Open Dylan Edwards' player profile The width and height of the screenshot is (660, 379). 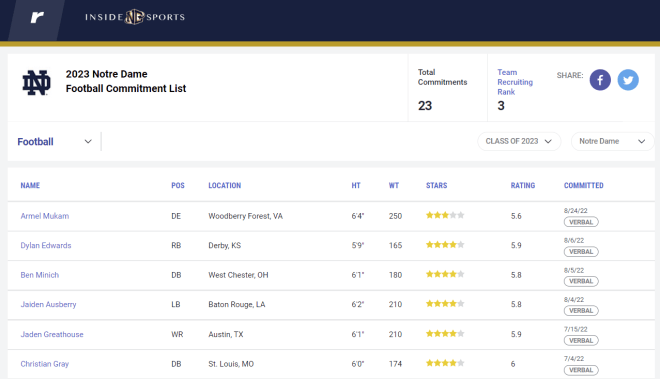tap(46, 246)
